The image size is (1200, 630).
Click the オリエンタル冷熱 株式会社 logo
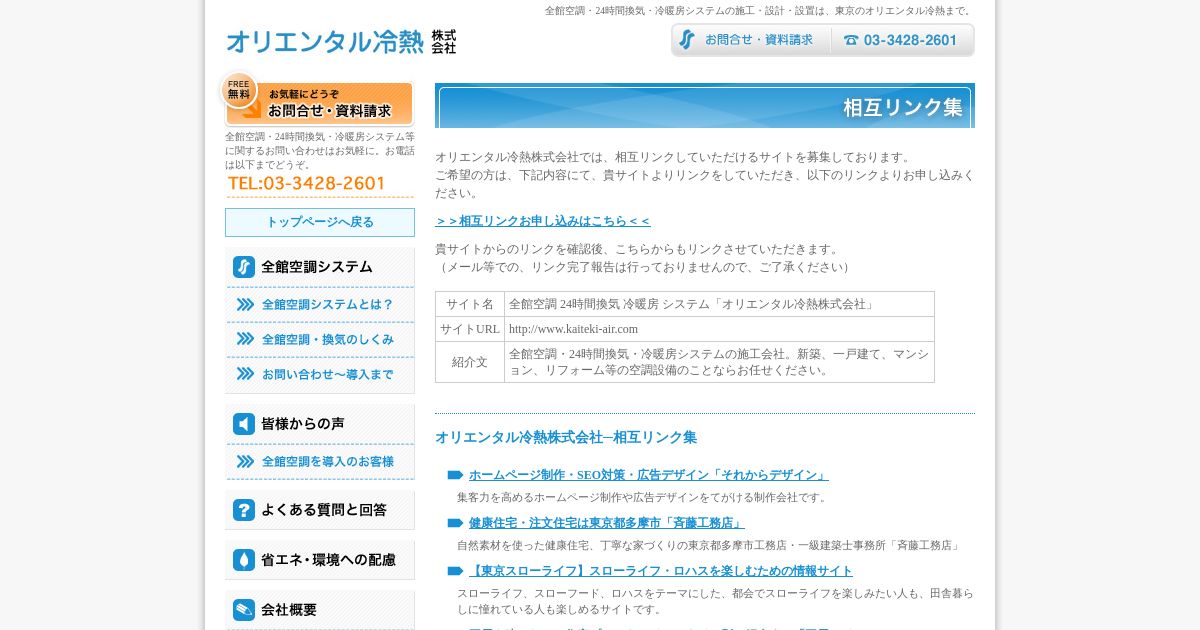point(341,41)
